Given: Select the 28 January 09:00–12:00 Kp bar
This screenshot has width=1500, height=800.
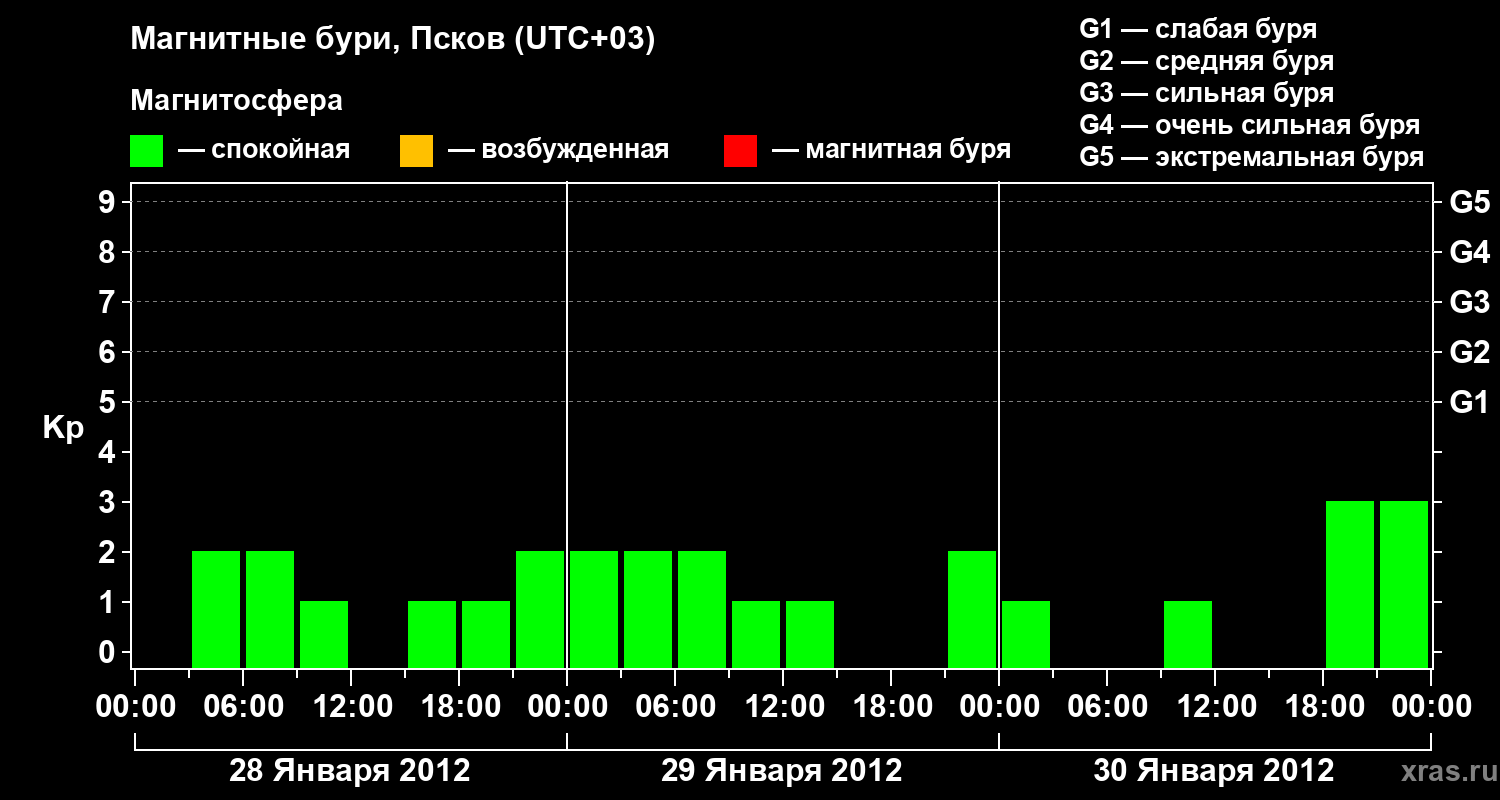Looking at the screenshot, I should click(324, 634).
